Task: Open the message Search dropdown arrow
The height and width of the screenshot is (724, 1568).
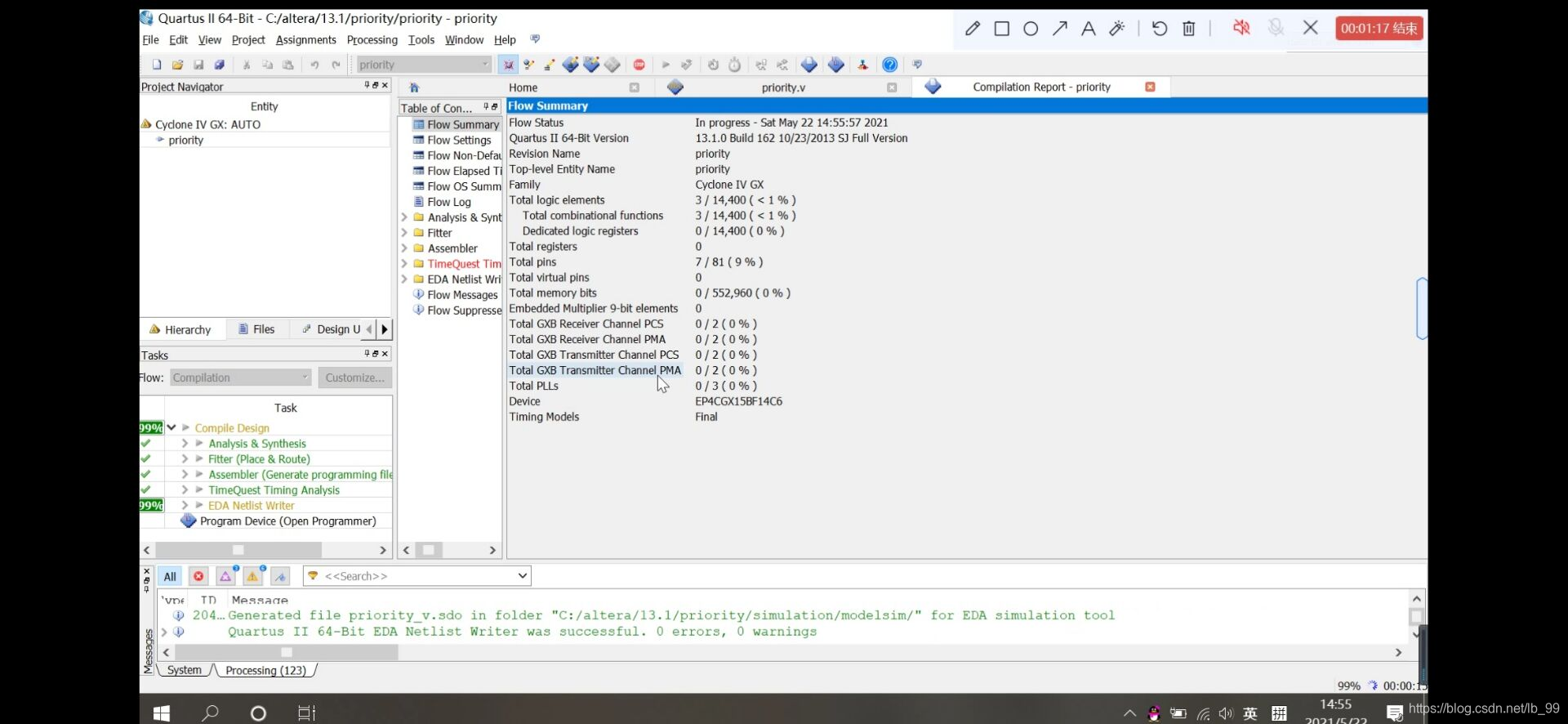Action: coord(522,576)
